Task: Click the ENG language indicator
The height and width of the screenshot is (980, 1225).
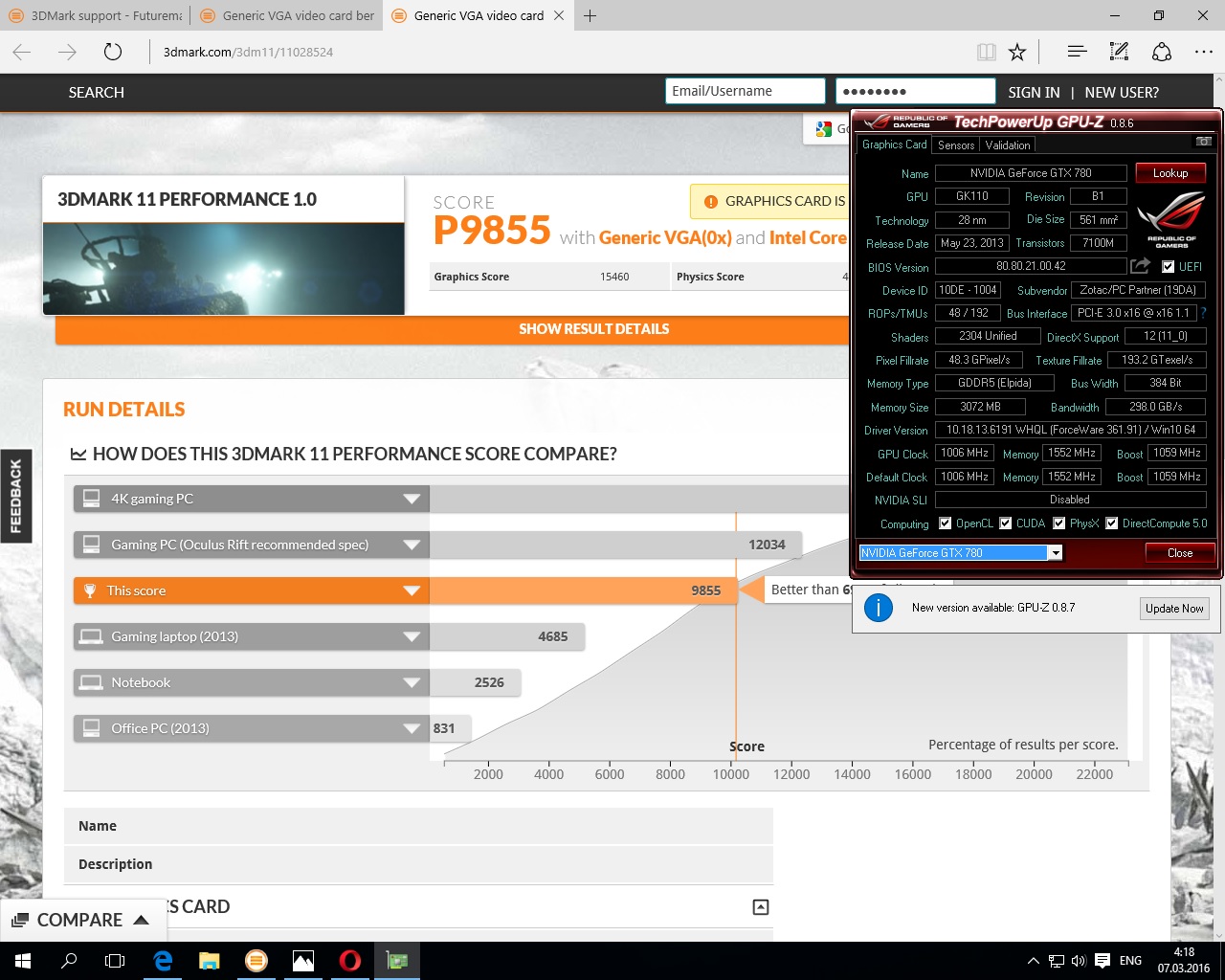Action: coord(1130,961)
